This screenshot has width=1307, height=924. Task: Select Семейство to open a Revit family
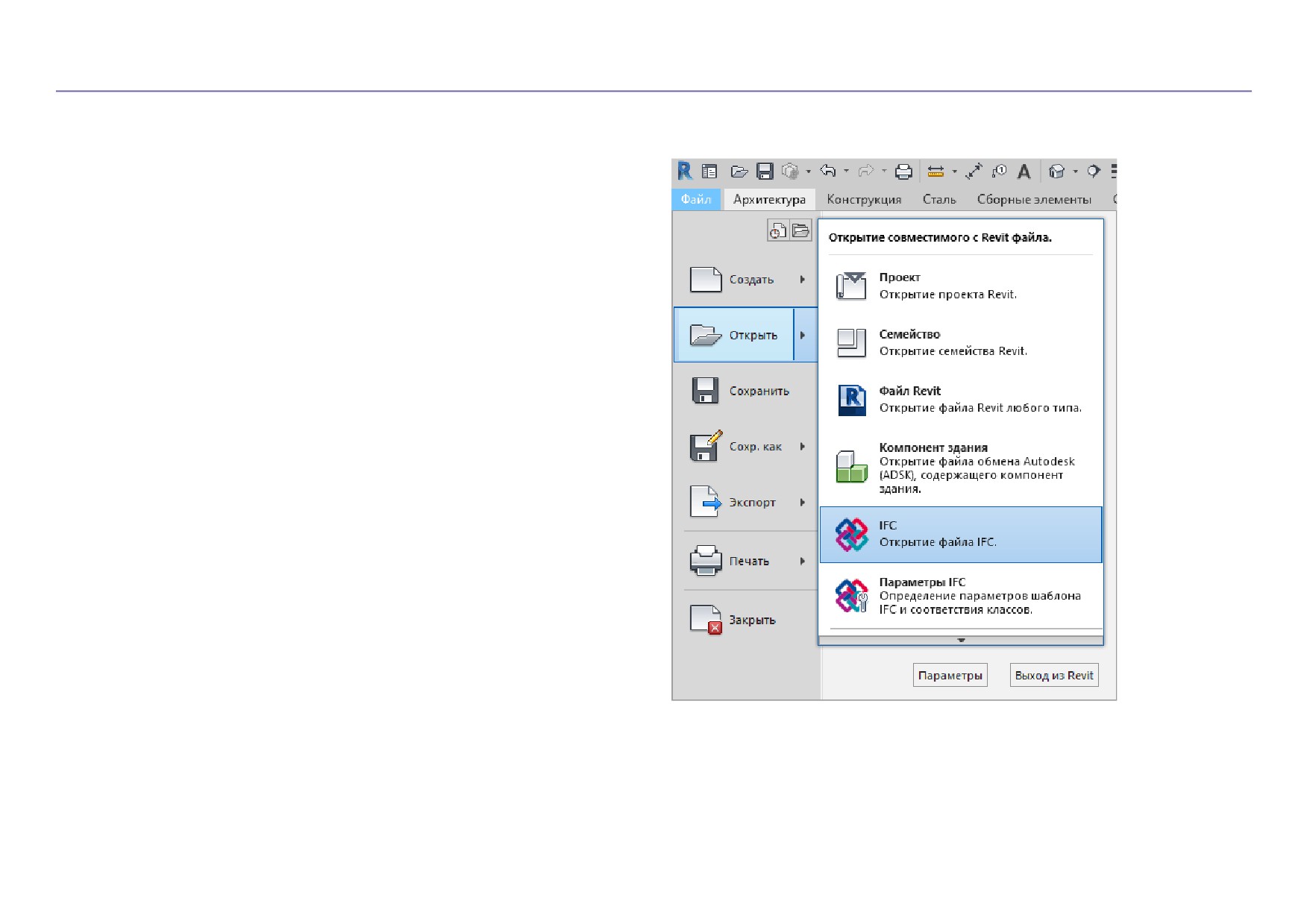point(961,342)
